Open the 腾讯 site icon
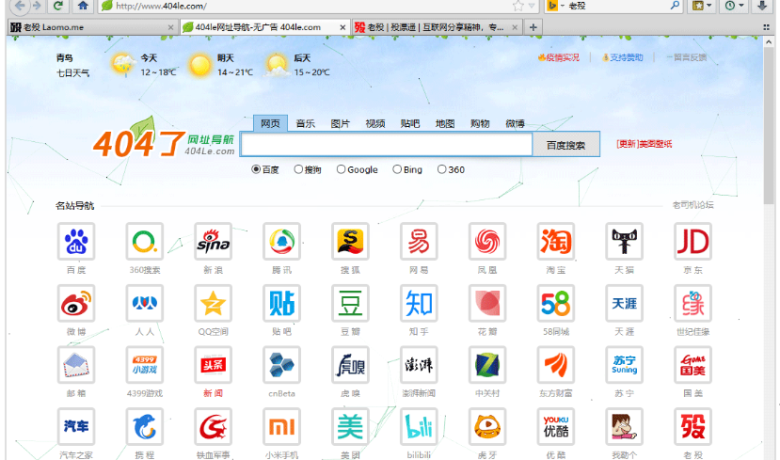 [282, 241]
